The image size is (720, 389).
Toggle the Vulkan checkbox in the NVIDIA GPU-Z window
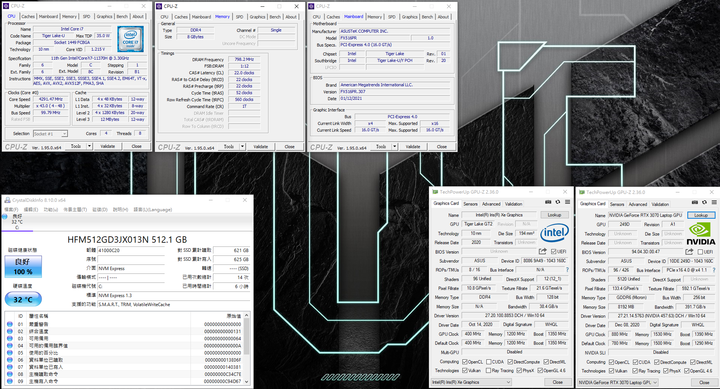pos(611,371)
